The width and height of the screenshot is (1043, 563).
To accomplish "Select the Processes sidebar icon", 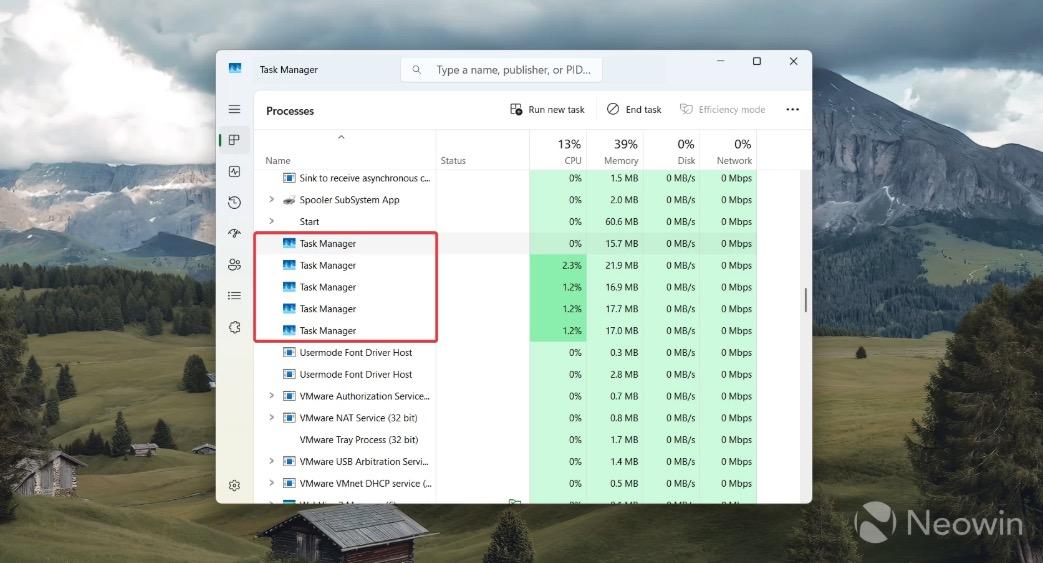I will (x=234, y=140).
